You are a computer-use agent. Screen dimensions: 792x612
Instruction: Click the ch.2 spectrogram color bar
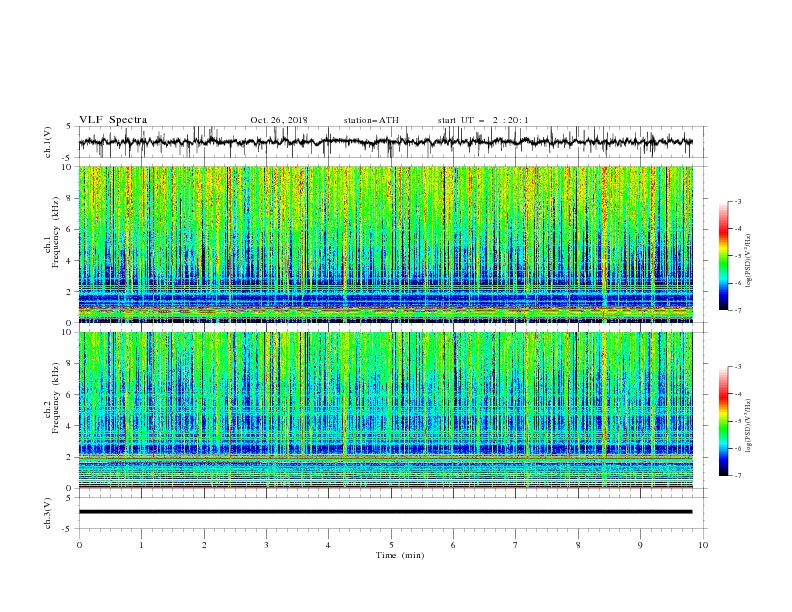point(723,421)
